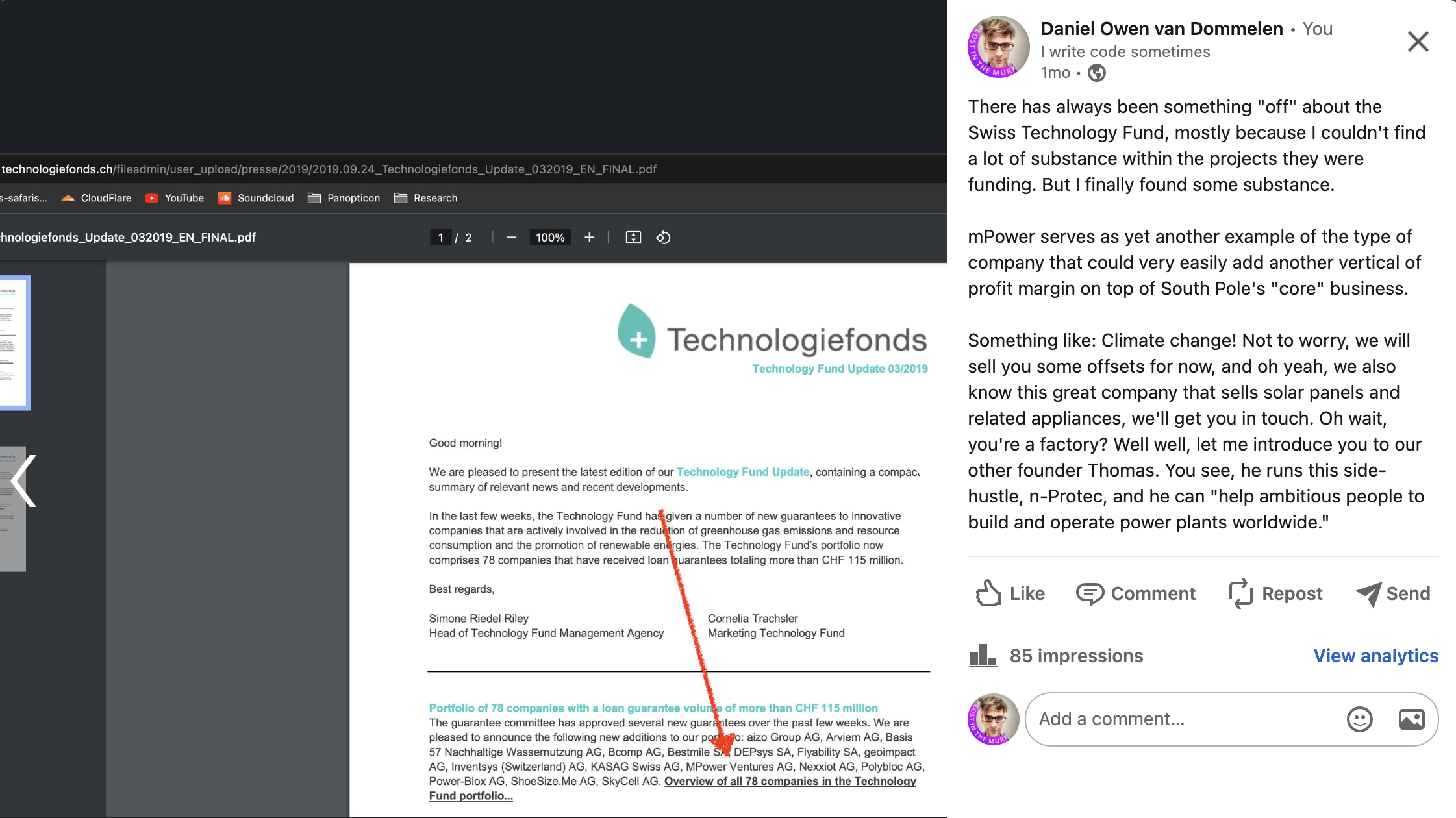1456x818 pixels.
Task: Zoom in the PDF with plus button
Action: [x=589, y=238]
